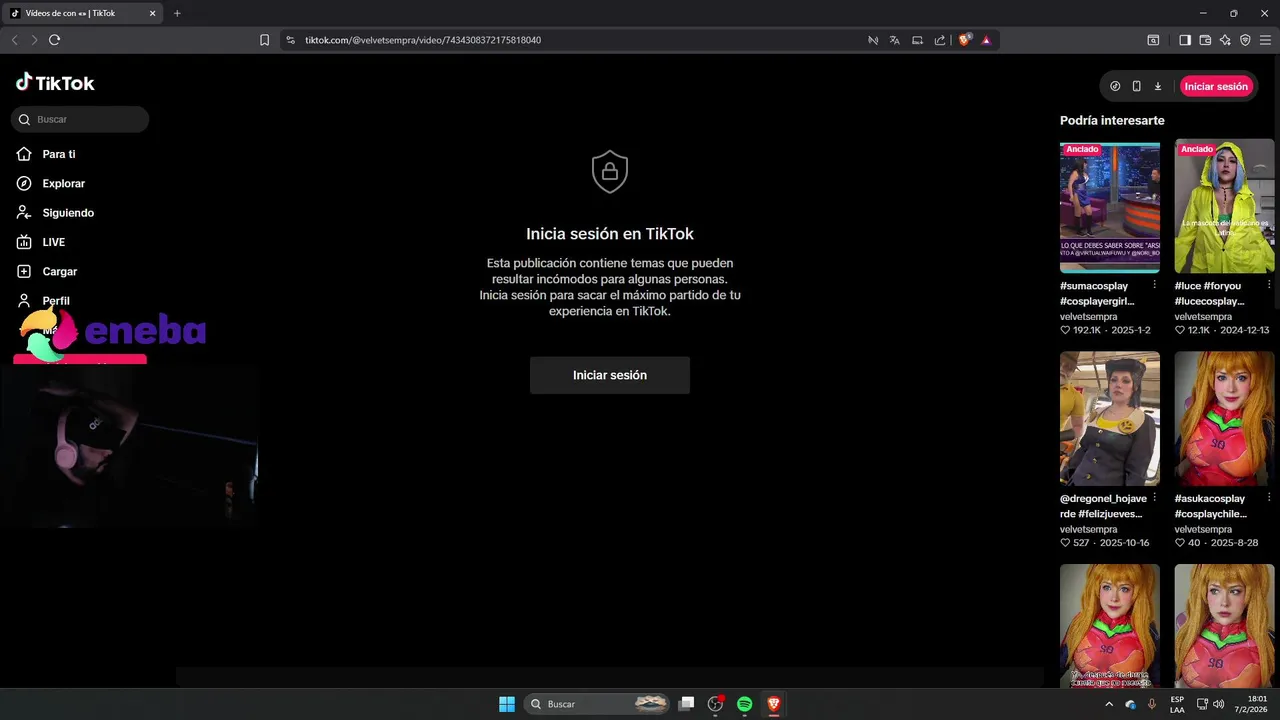The image size is (1280, 720).
Task: Click the #luce #foryou #lucecosplay caption
Action: pyautogui.click(x=1210, y=293)
